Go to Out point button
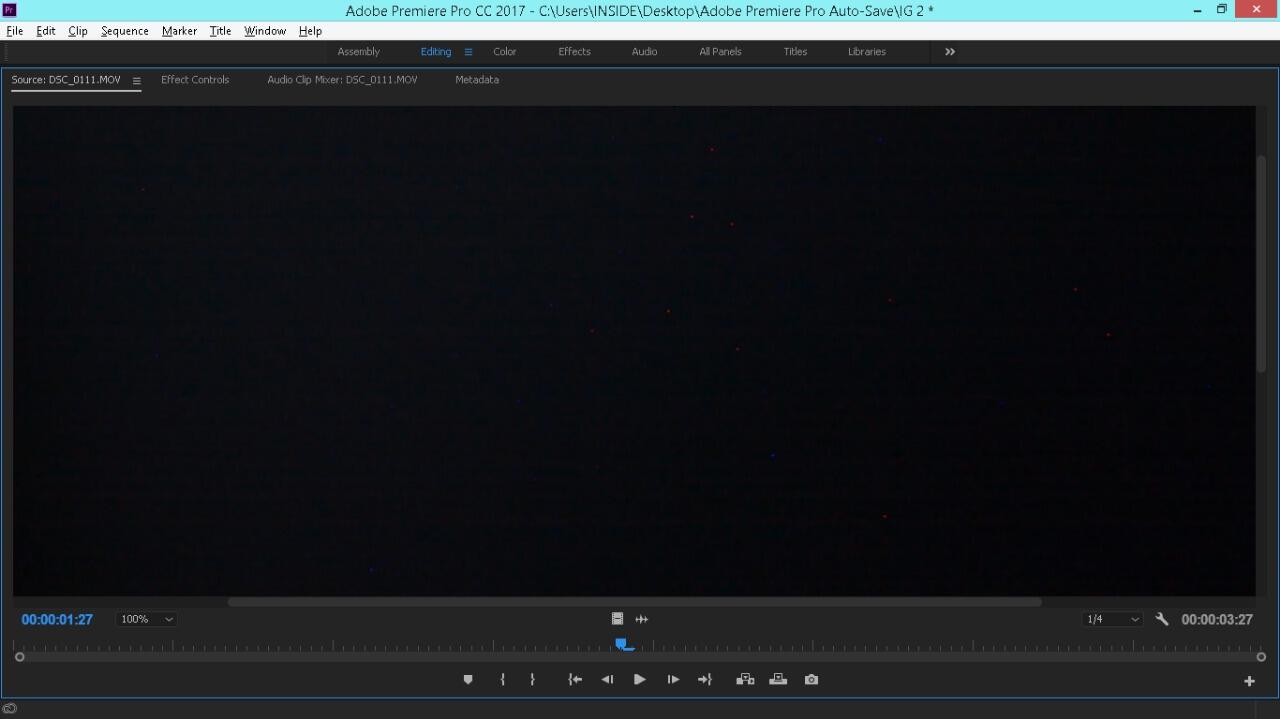 pyautogui.click(x=705, y=680)
